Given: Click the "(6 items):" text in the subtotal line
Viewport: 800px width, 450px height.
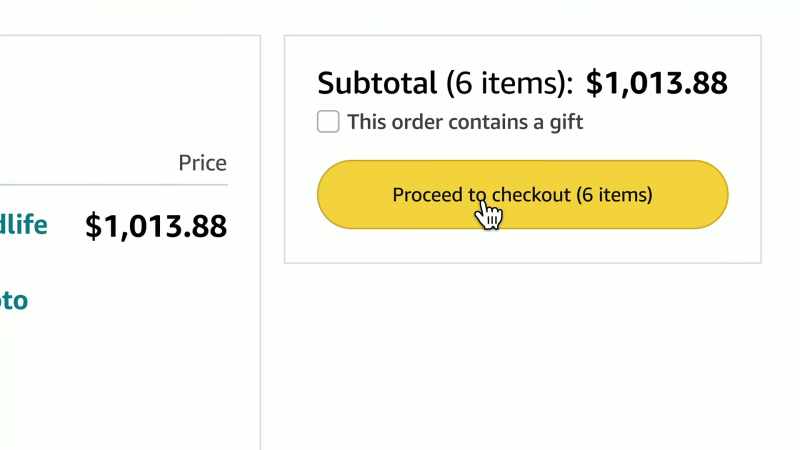Looking at the screenshot, I should [509, 83].
